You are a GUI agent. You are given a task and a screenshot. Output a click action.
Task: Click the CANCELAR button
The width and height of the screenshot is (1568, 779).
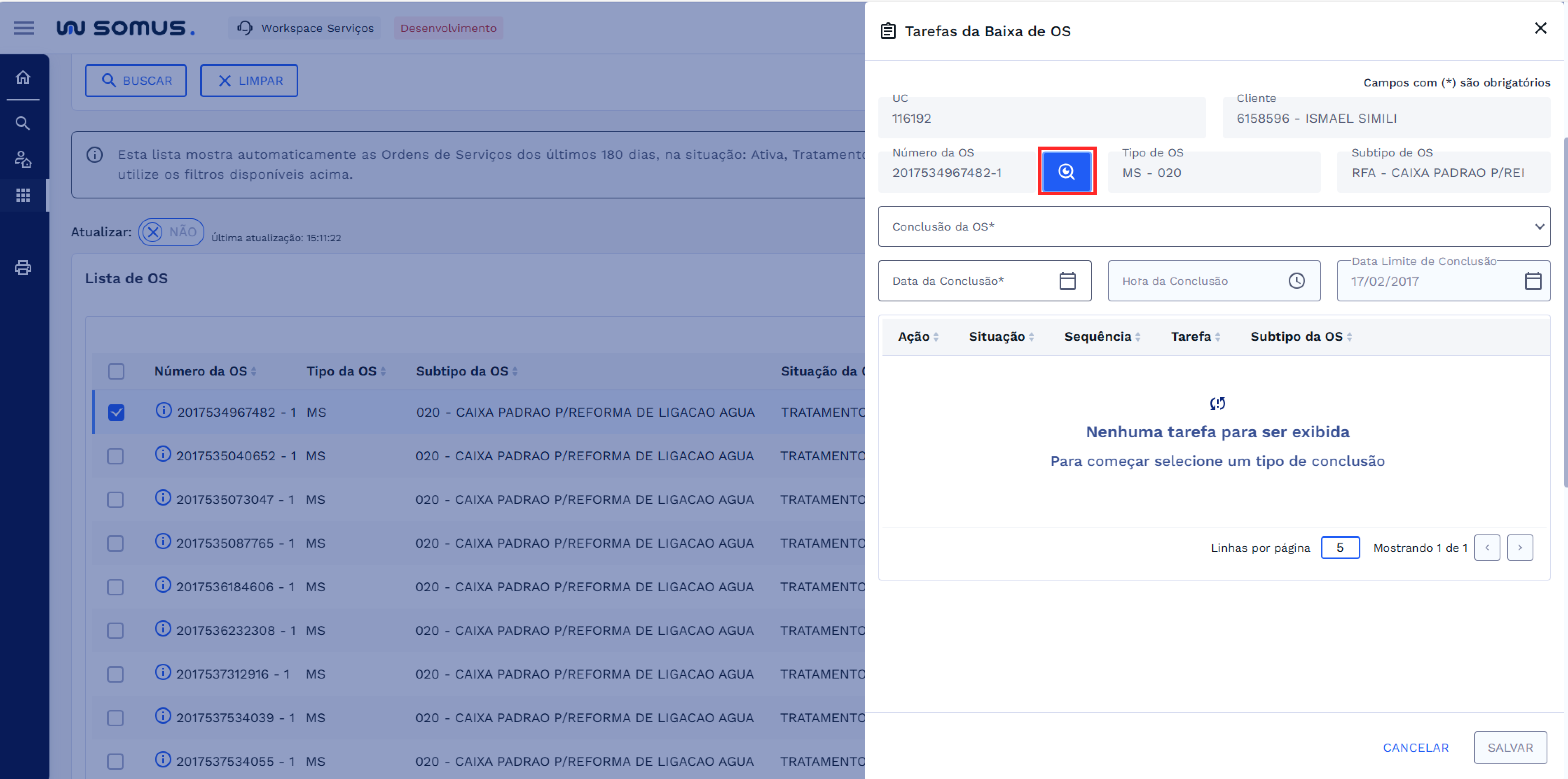coord(1415,747)
